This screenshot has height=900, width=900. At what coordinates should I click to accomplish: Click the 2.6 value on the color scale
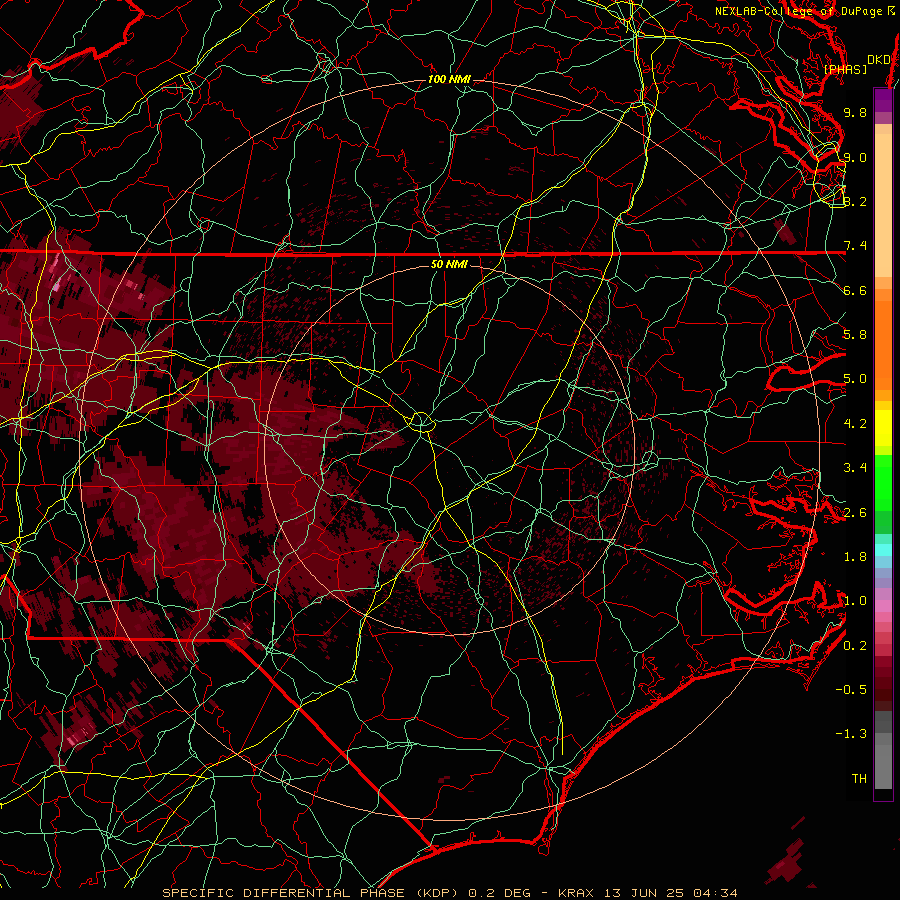(855, 513)
